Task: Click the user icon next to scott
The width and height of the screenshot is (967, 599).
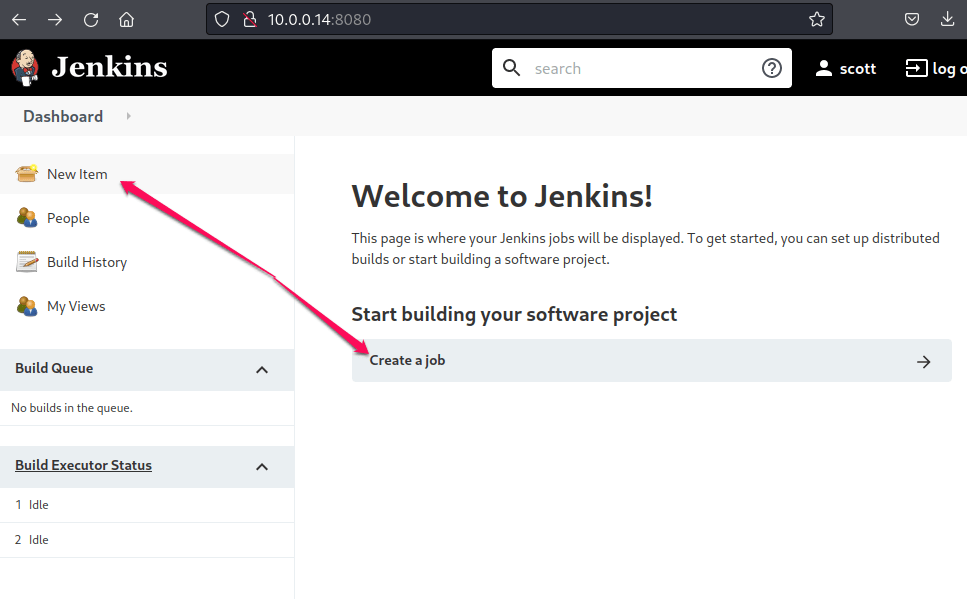Action: tap(823, 67)
